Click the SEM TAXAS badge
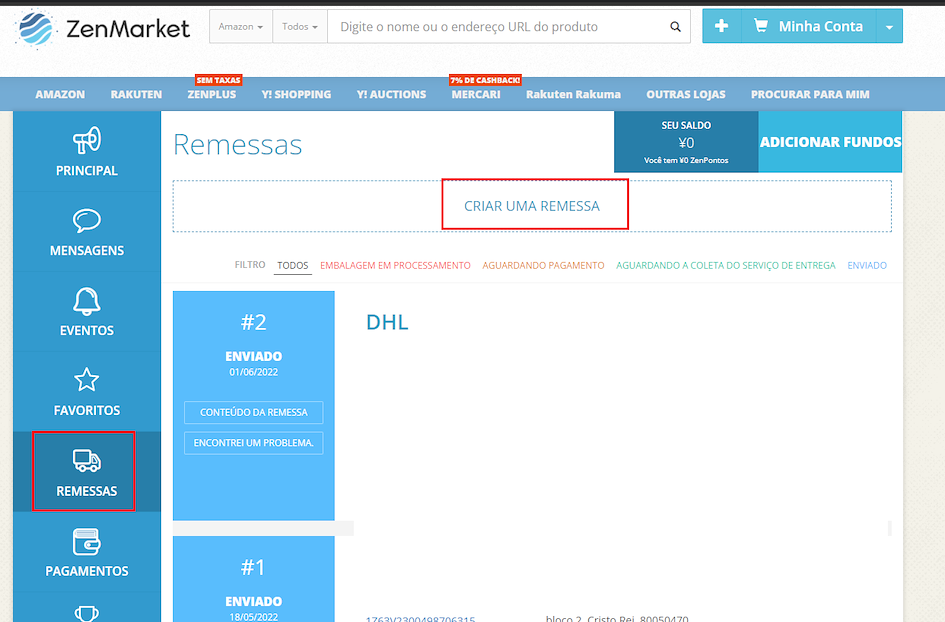 (x=218, y=80)
